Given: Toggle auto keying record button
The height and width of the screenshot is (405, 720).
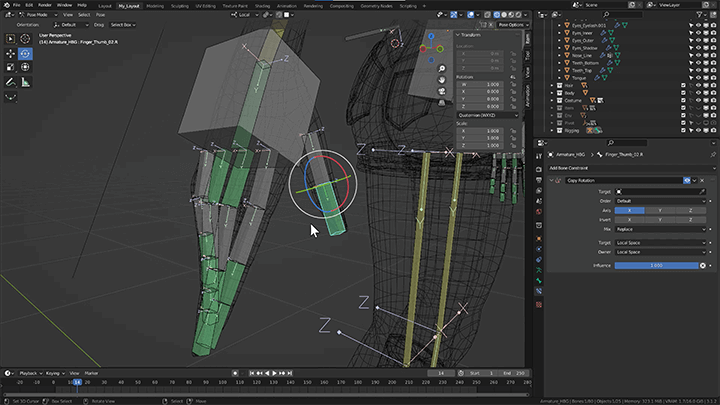Looking at the screenshot, I should 235,373.
